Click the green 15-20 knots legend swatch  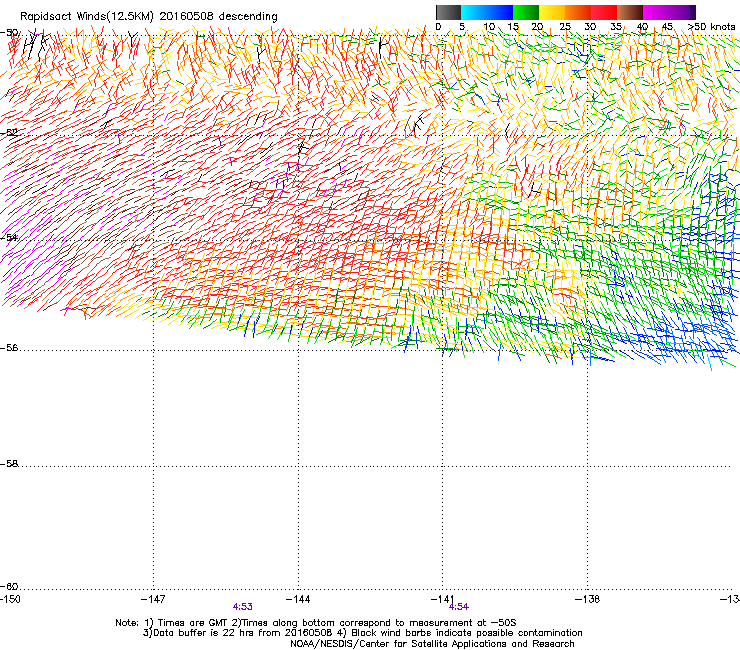click(526, 12)
